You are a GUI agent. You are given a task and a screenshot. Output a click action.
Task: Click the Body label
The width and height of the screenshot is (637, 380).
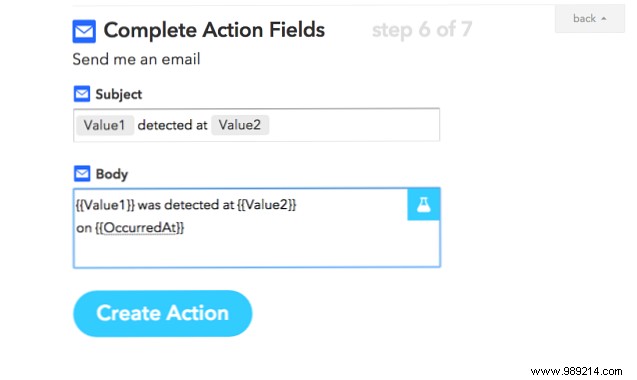pos(112,174)
